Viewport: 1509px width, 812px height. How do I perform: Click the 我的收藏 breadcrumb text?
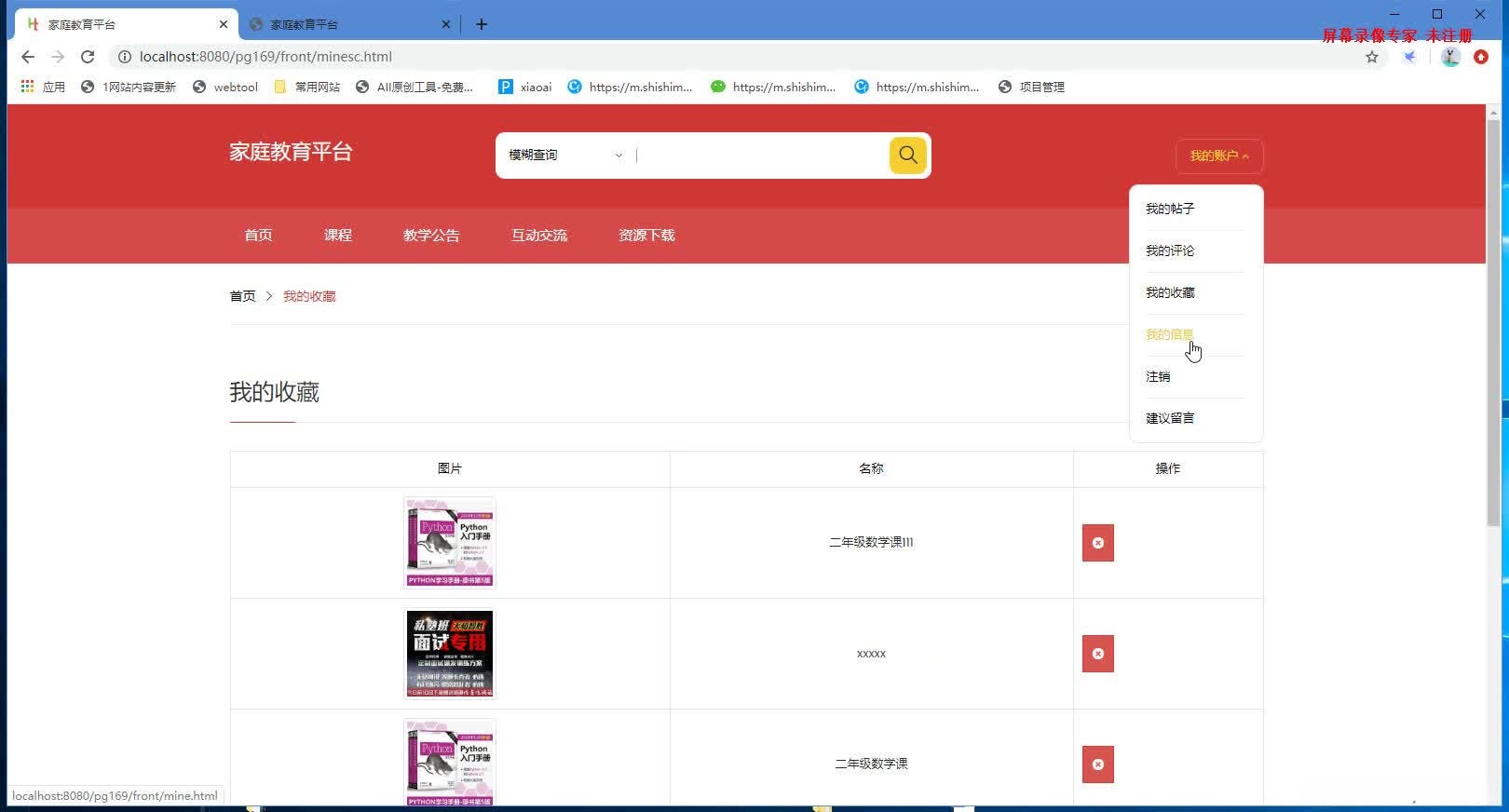tap(309, 296)
